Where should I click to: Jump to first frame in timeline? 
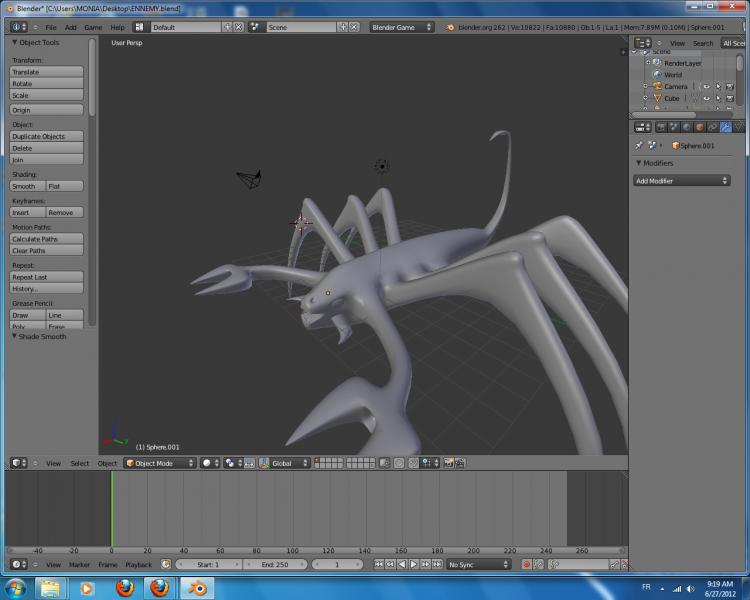tap(378, 565)
